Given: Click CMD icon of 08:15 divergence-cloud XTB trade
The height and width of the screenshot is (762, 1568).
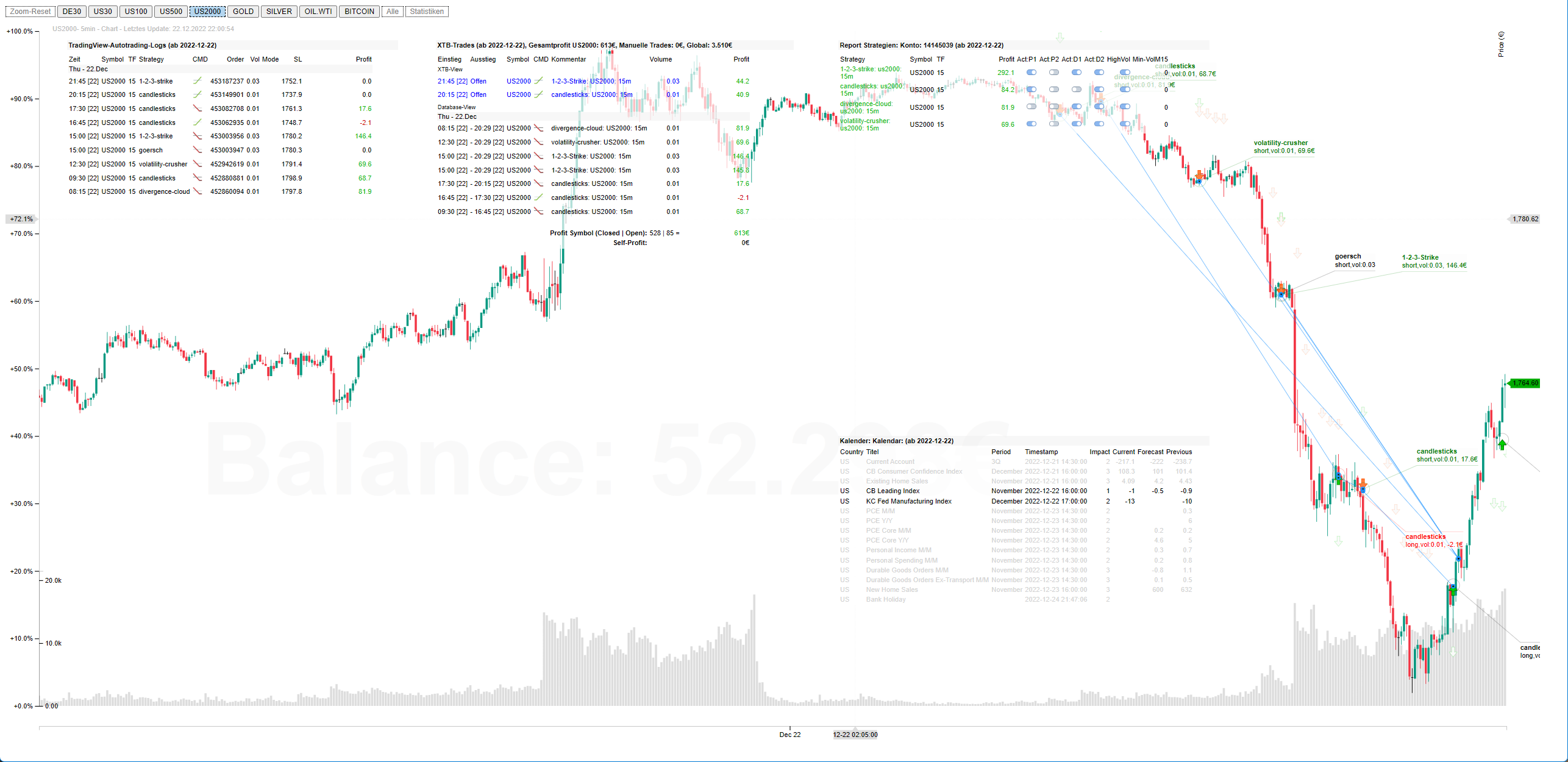Looking at the screenshot, I should pos(539,128).
